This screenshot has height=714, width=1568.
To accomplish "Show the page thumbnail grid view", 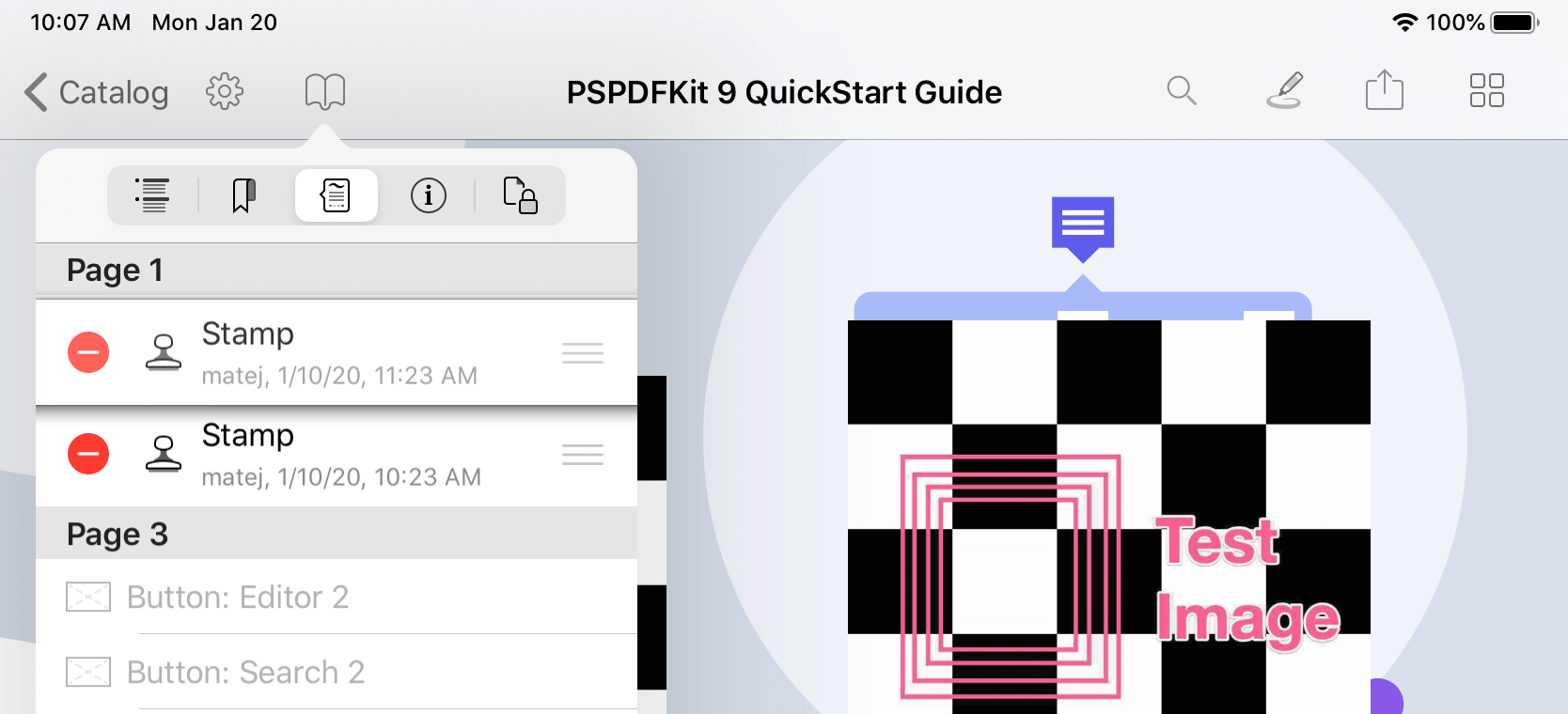I will (1486, 91).
